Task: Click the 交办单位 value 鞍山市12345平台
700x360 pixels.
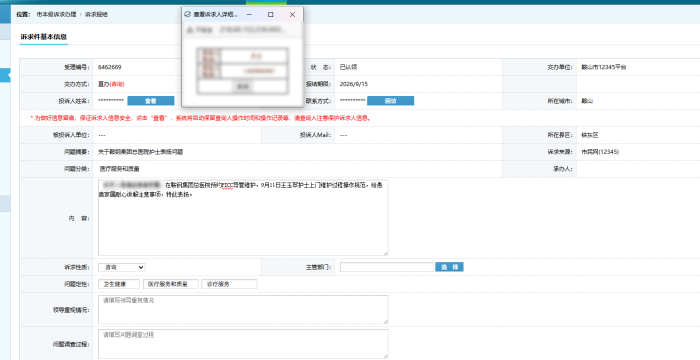Action: [x=604, y=67]
